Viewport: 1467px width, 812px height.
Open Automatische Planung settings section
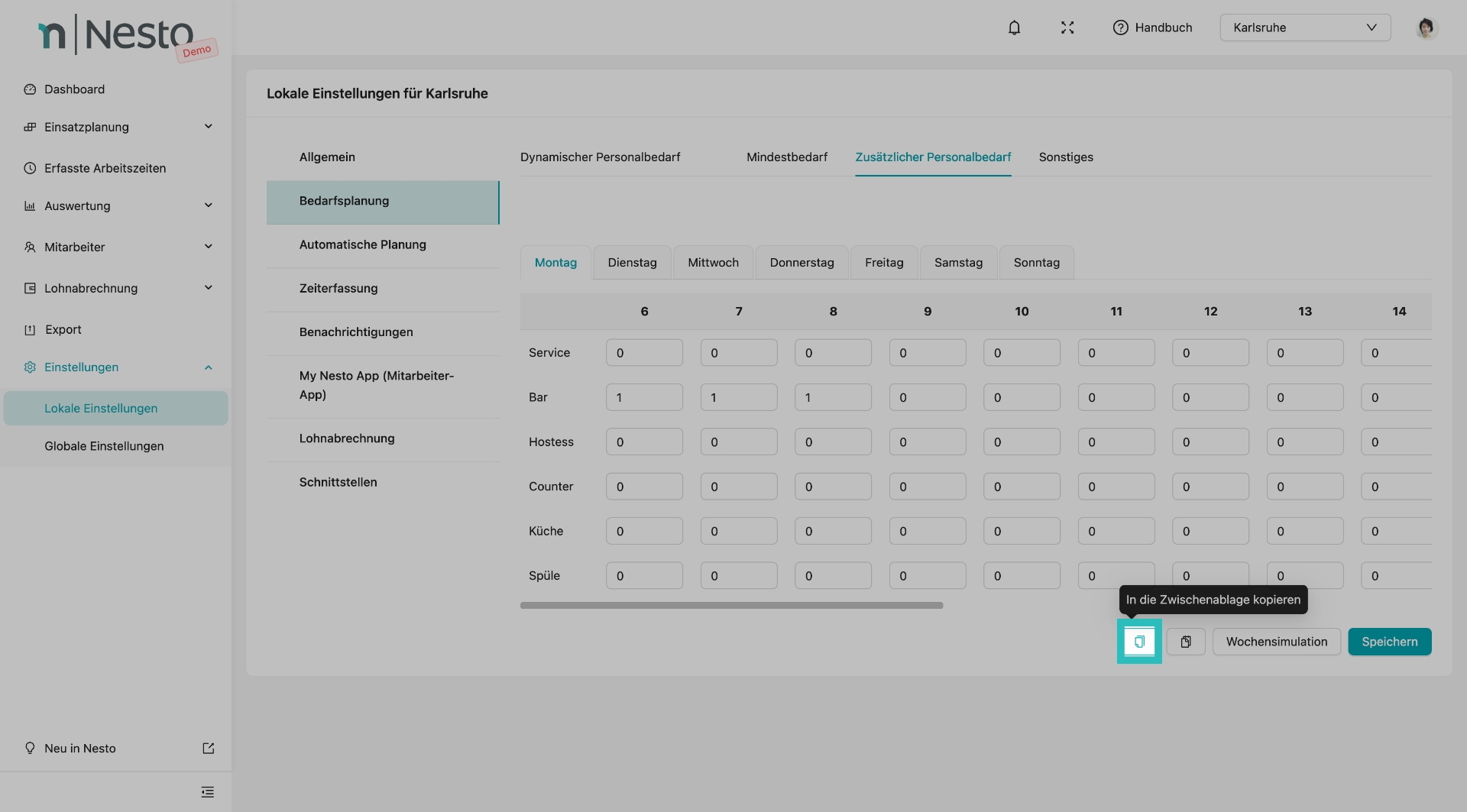pos(362,244)
